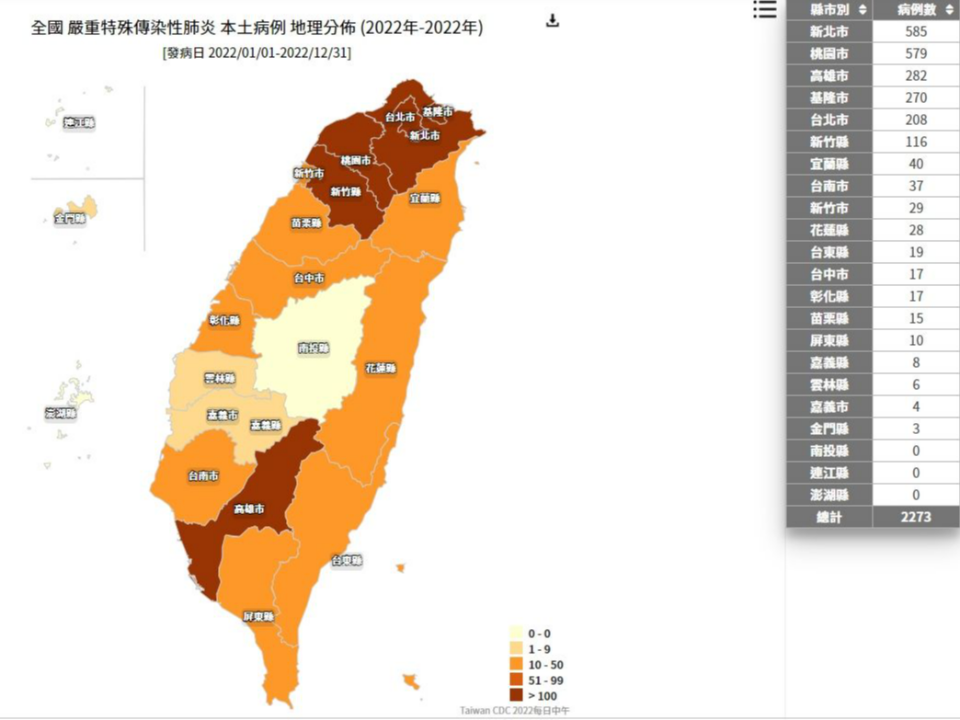The width and height of the screenshot is (960, 720).
Task: Click 澎湖縣 row in the table
Action: tap(872, 494)
